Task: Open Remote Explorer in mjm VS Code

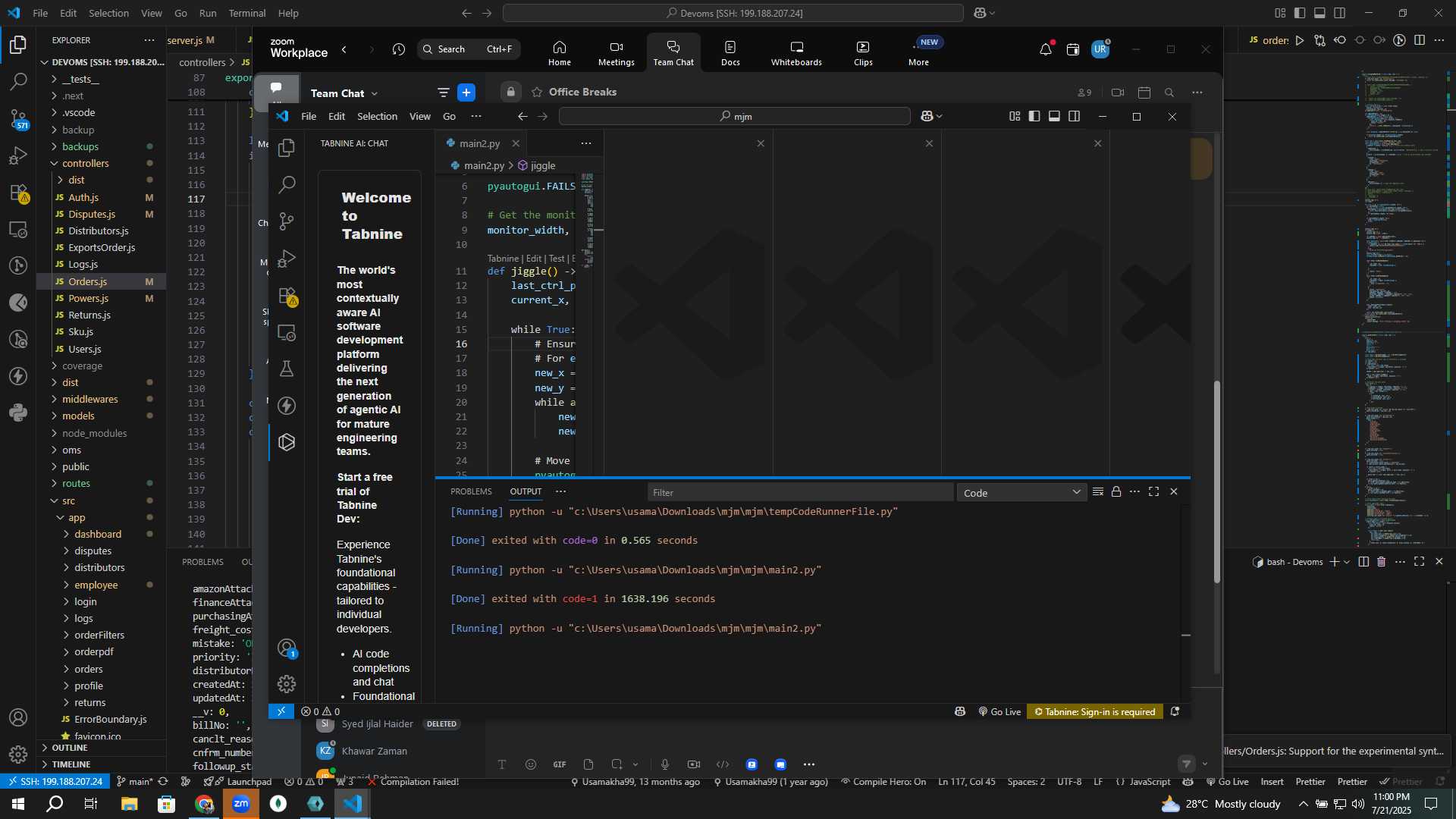Action: coord(287,332)
